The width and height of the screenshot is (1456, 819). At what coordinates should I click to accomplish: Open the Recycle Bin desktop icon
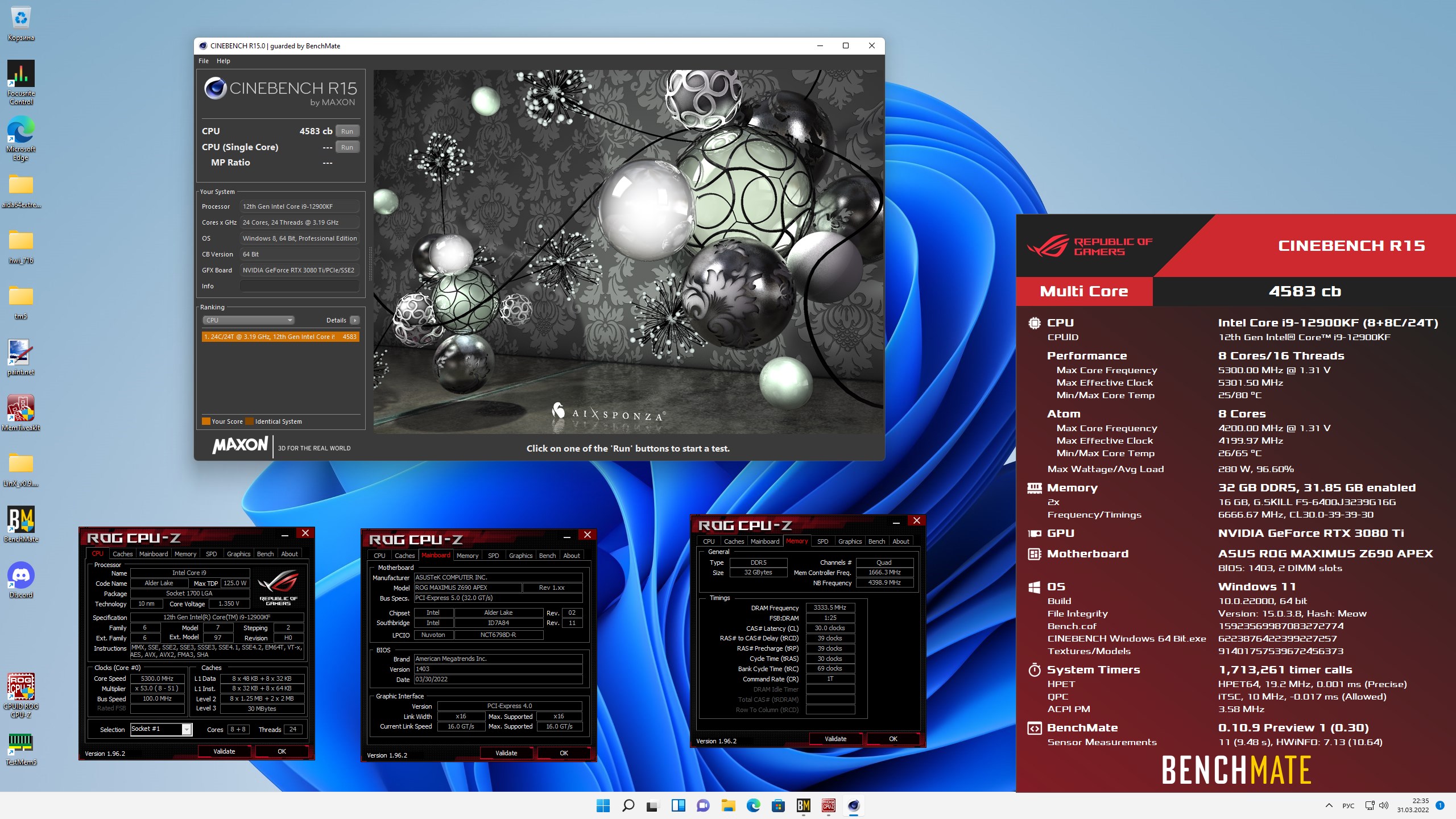[x=21, y=24]
